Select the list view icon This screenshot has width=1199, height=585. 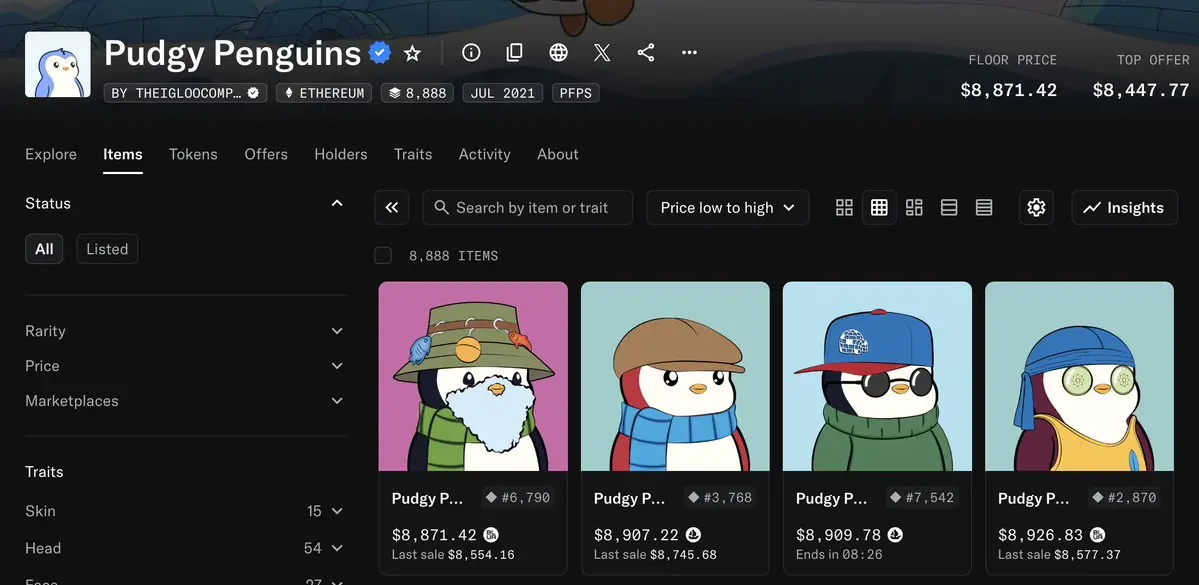click(949, 207)
